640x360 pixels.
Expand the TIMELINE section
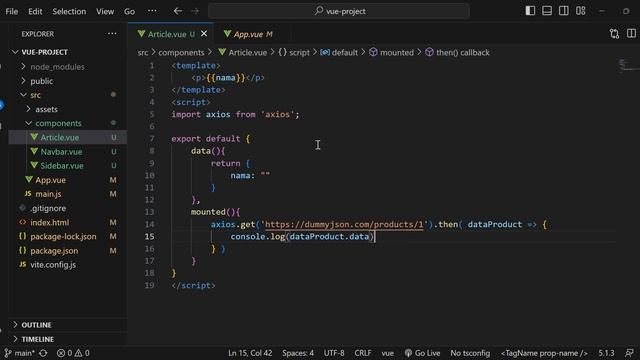[67, 339]
